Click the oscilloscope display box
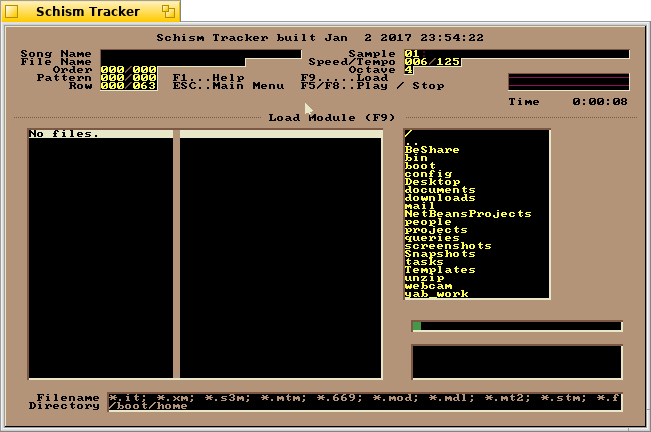 click(x=569, y=82)
